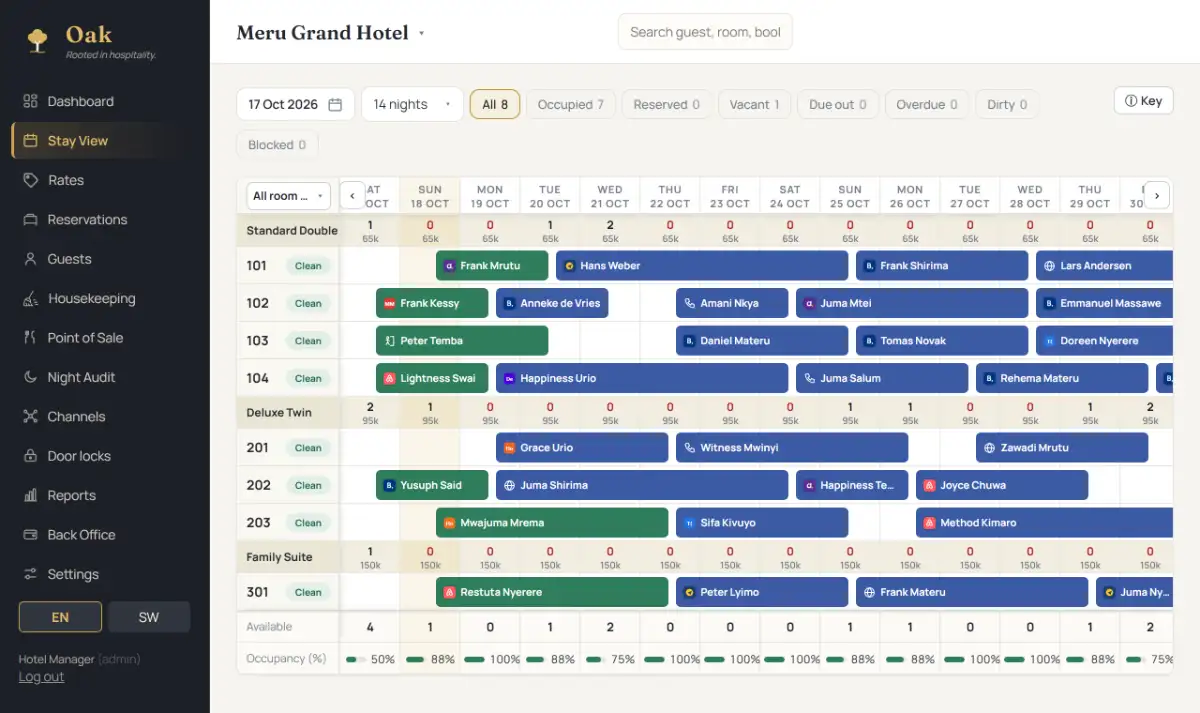Click the Point of Sale cutlery icon
This screenshot has width=1200, height=713.
[30, 338]
